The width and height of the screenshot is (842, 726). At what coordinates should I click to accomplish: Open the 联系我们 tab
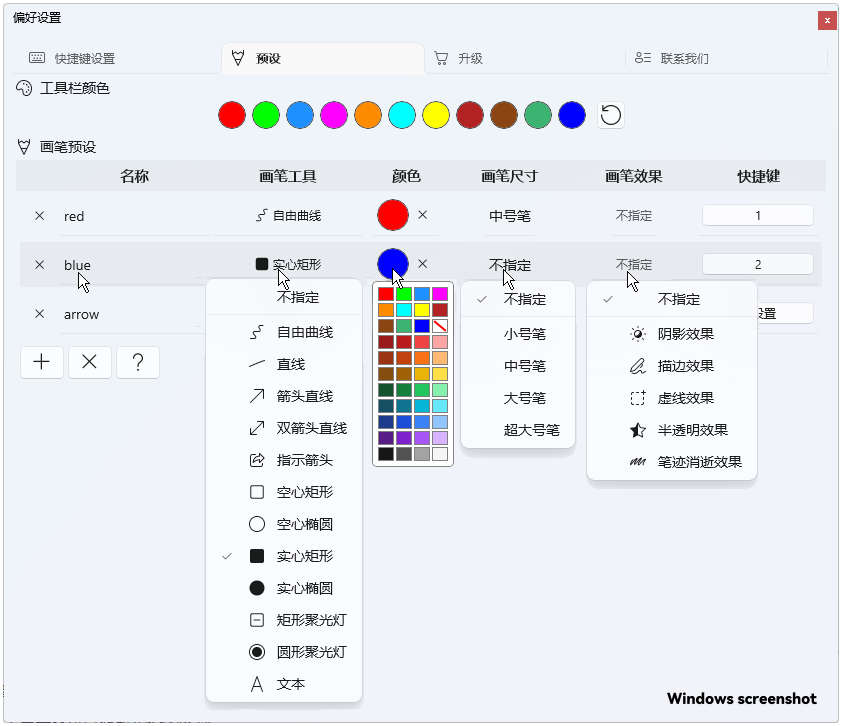(x=671, y=58)
